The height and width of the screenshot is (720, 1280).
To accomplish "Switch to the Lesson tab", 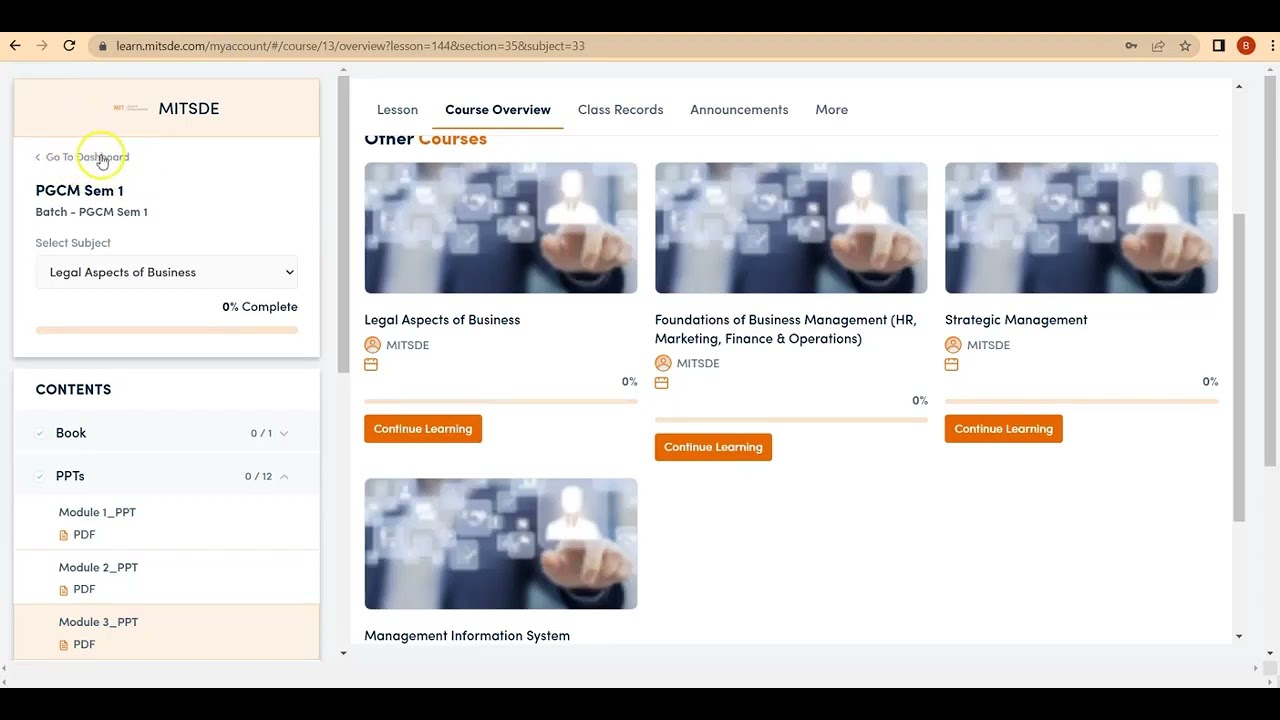I will [397, 109].
